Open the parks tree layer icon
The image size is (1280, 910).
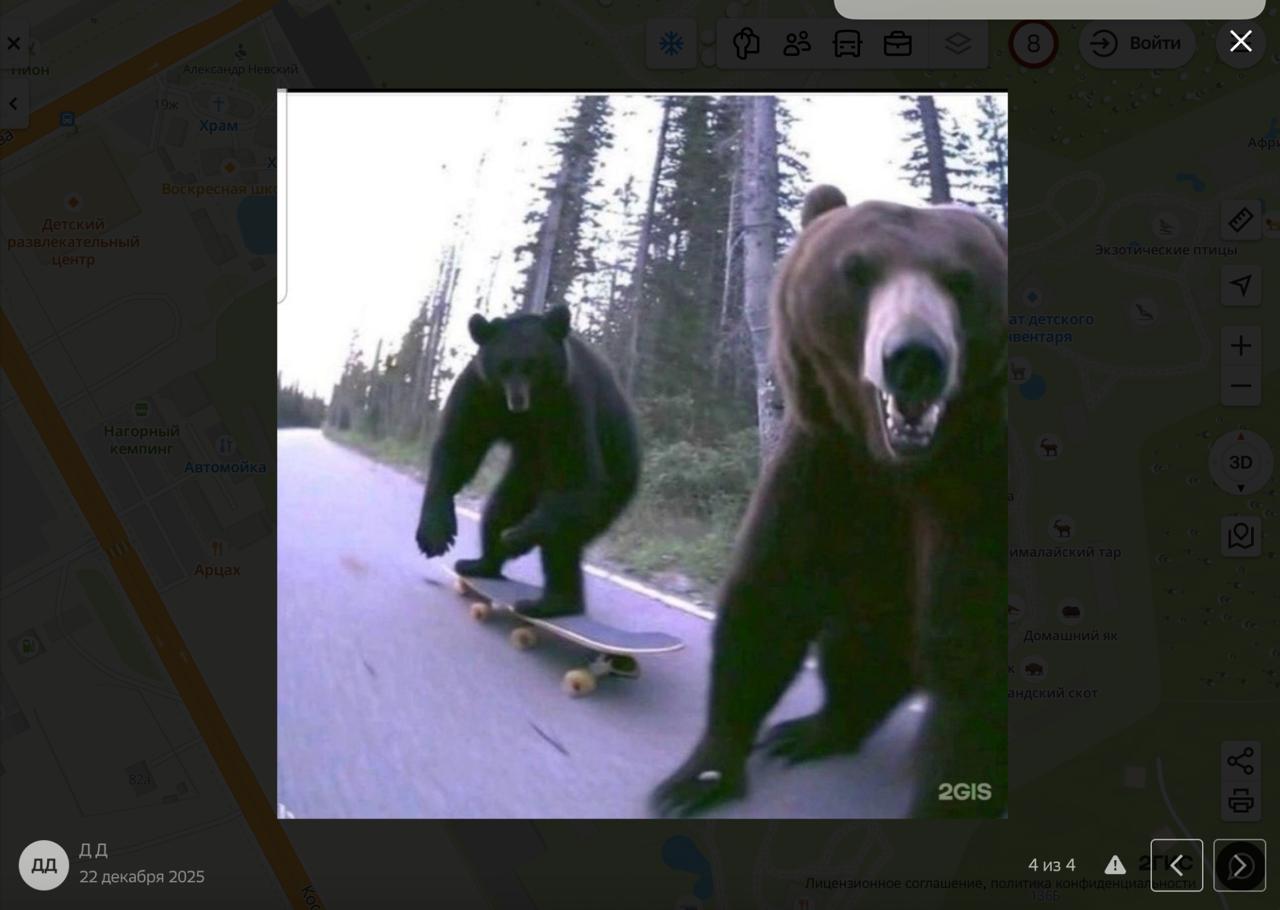pos(746,44)
